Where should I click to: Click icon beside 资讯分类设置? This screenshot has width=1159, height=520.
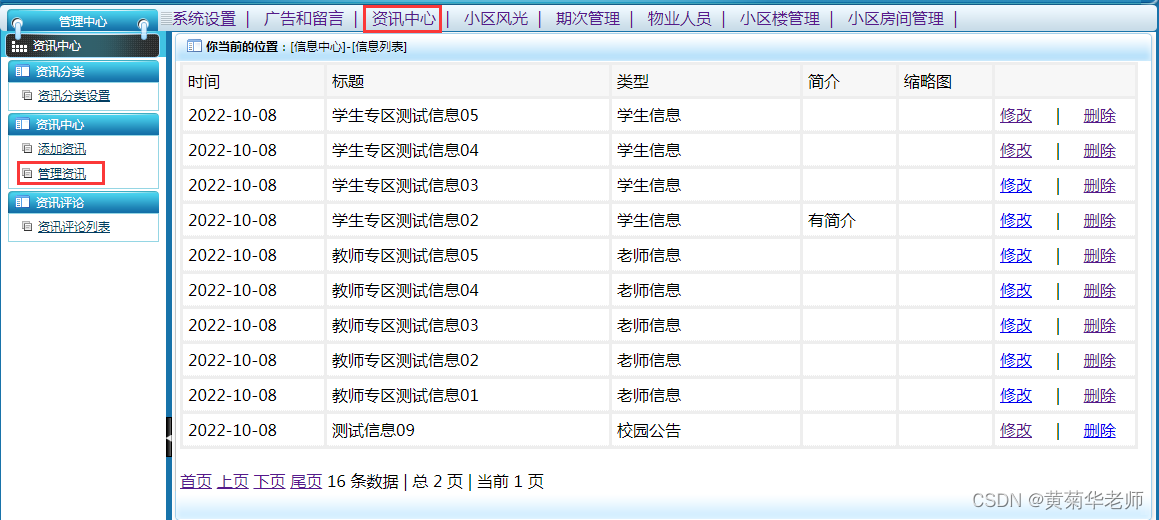coord(27,95)
